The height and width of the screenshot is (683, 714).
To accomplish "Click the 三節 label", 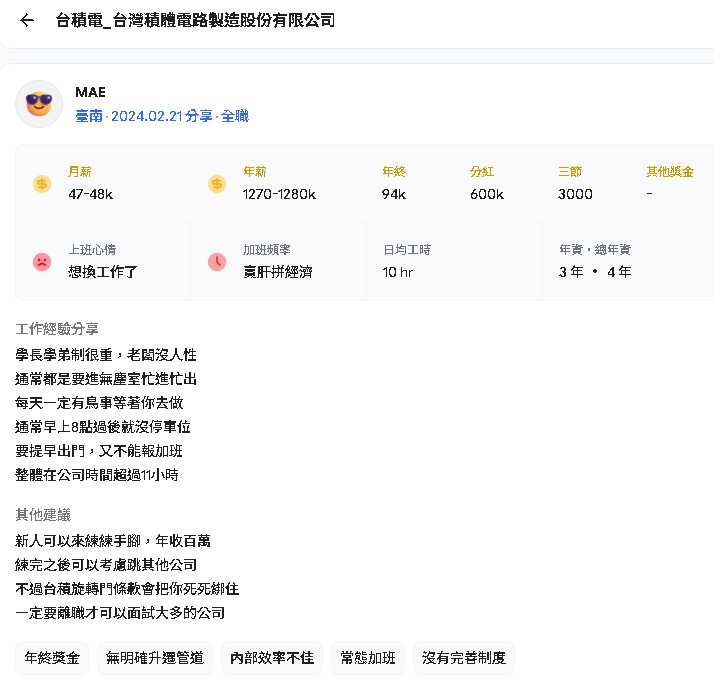I will [570, 172].
